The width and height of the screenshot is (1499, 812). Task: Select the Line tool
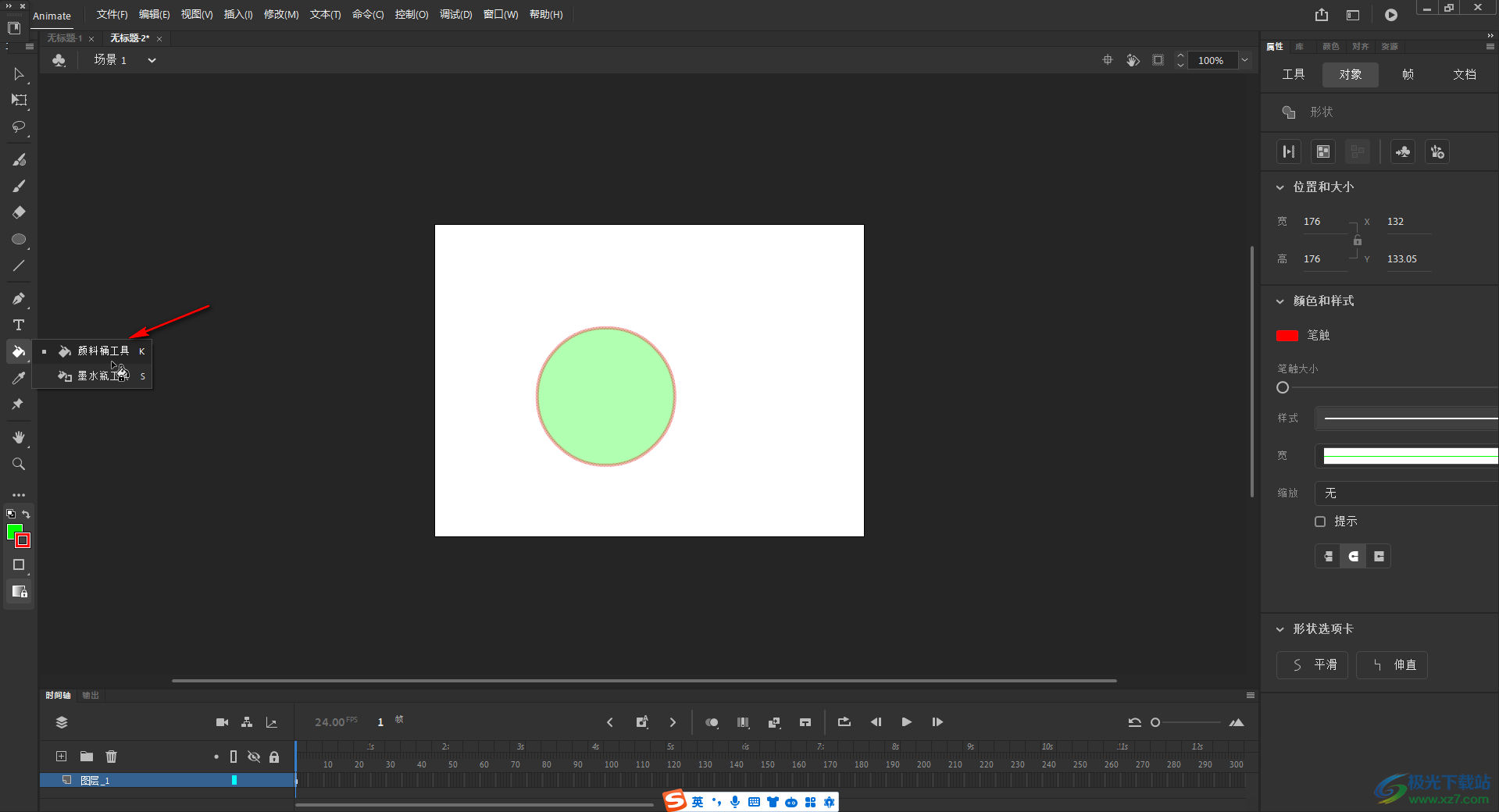click(19, 265)
